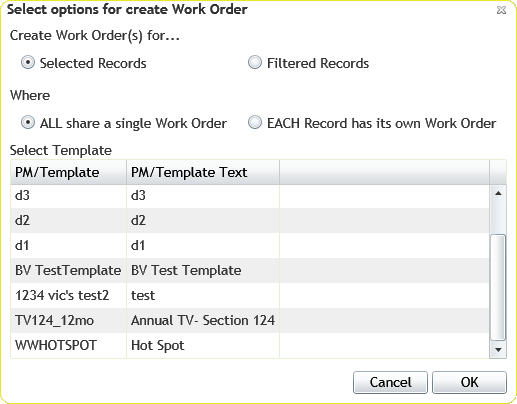Click the template list scrollbar thumb
The image size is (517, 404).
(498, 287)
